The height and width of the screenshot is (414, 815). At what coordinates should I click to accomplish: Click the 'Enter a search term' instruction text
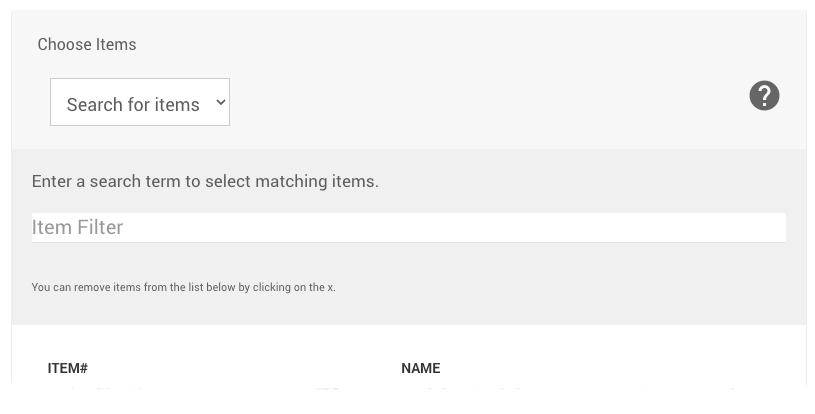coord(205,182)
